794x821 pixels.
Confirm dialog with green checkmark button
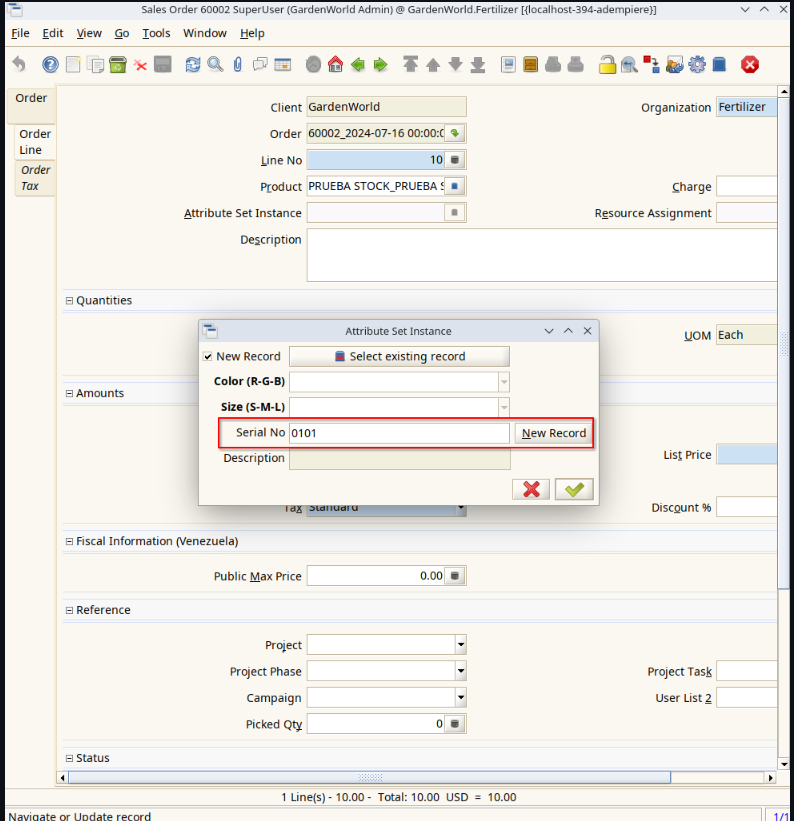(574, 489)
